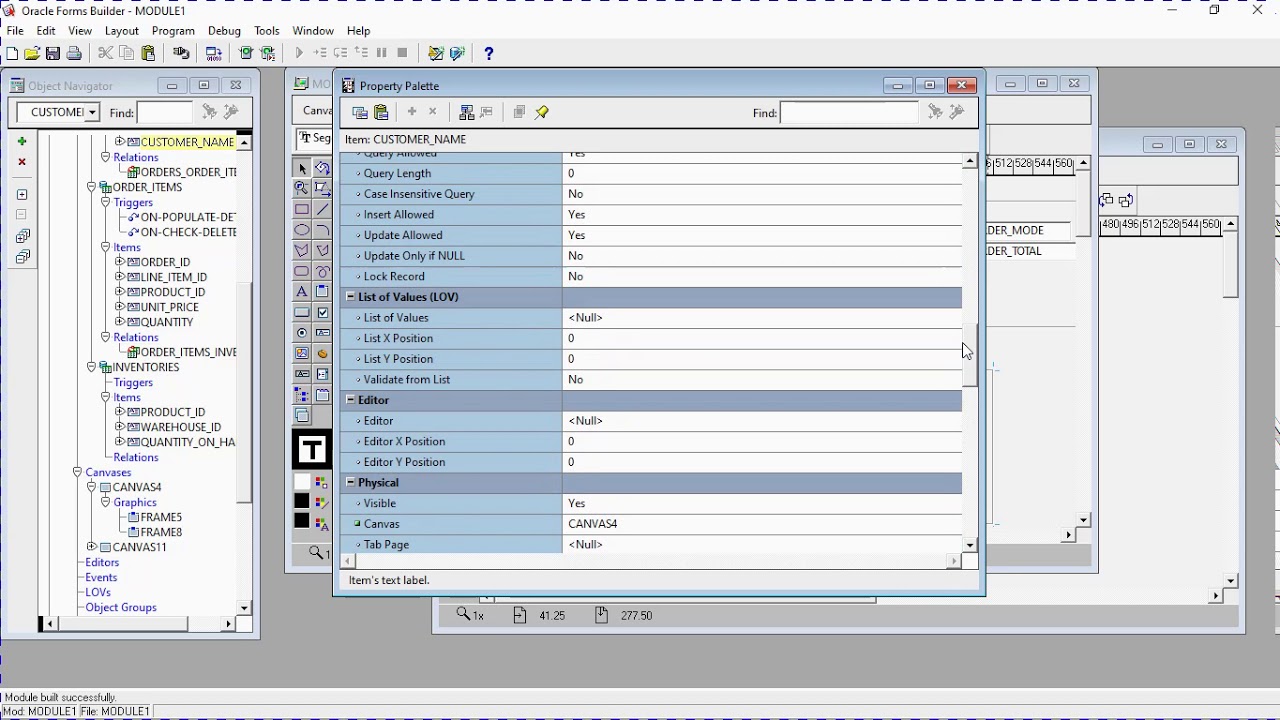Click scroll down arrow in Property Palette

970,545
